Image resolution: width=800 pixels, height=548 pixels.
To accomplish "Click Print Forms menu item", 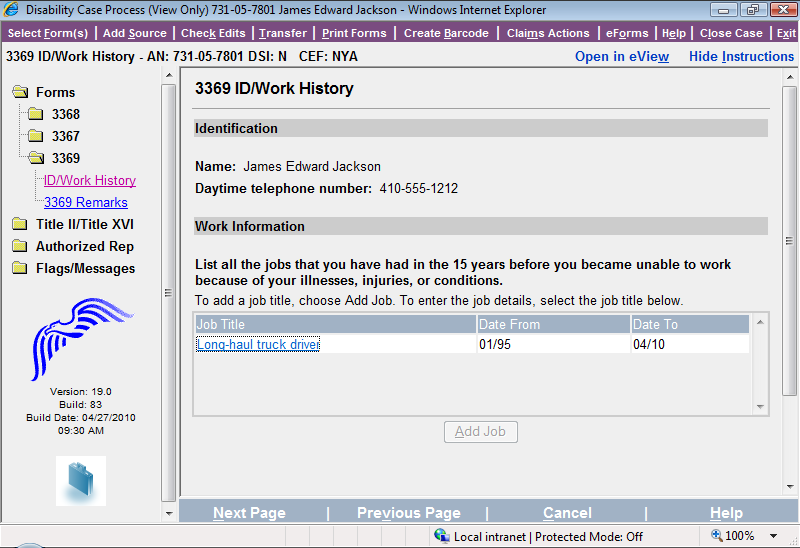I will pos(354,33).
